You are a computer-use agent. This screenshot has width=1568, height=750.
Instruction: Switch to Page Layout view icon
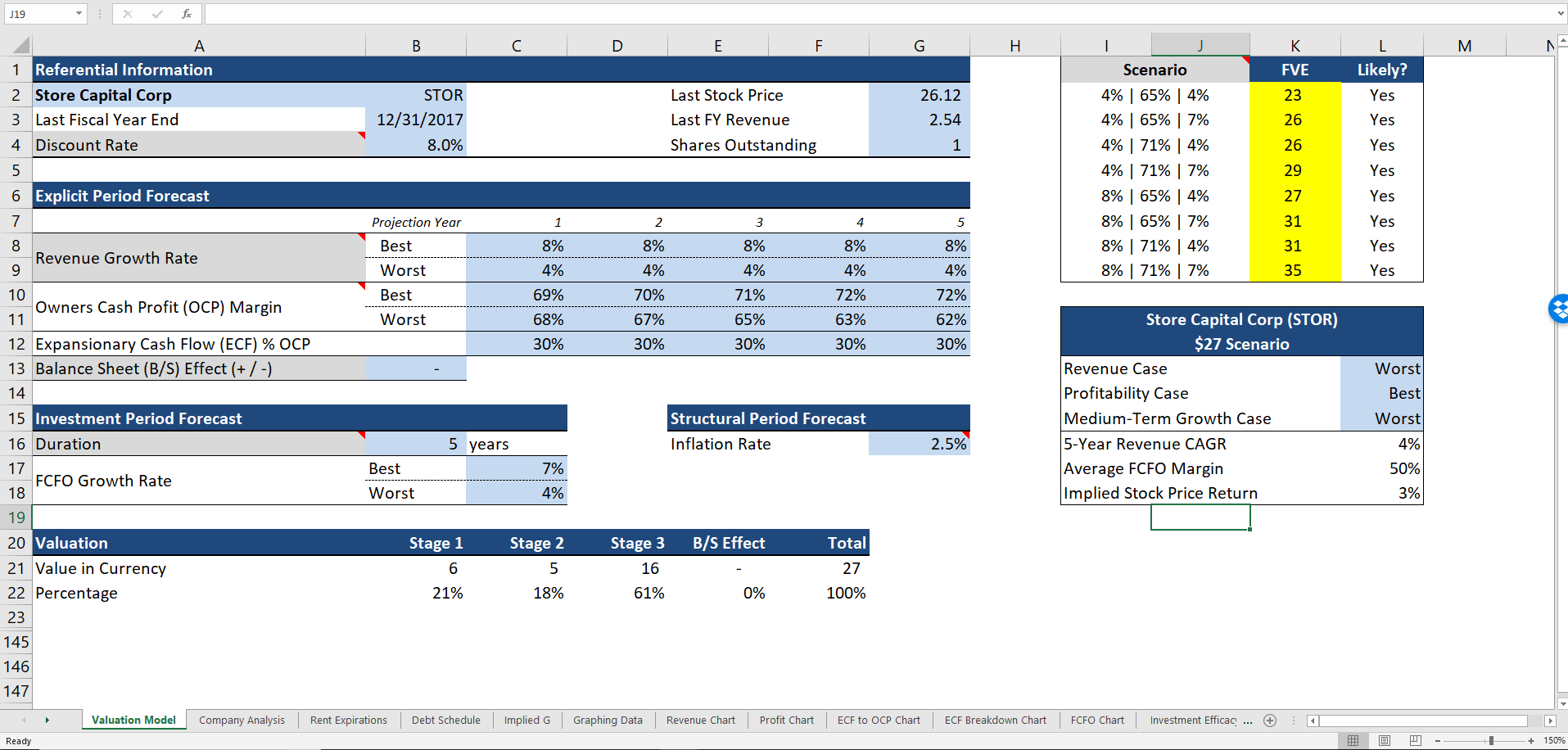pyautogui.click(x=1384, y=740)
